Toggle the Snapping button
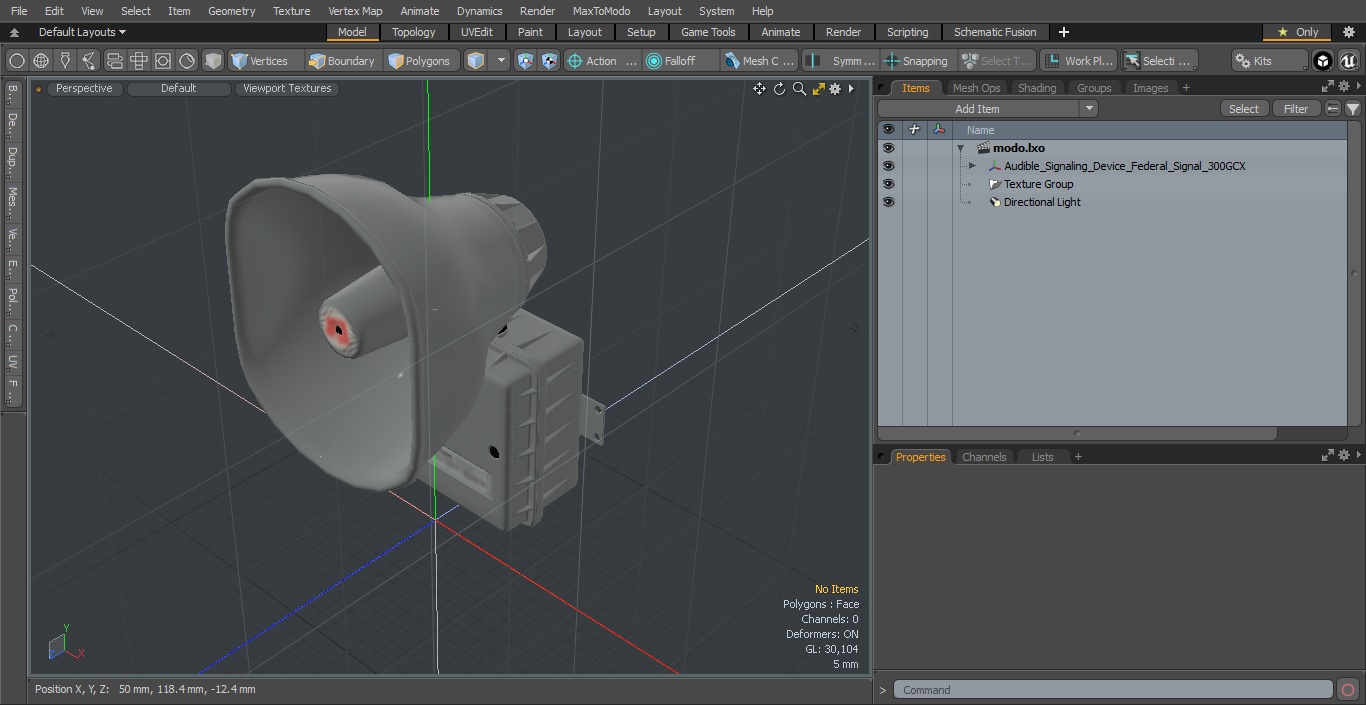 [917, 61]
